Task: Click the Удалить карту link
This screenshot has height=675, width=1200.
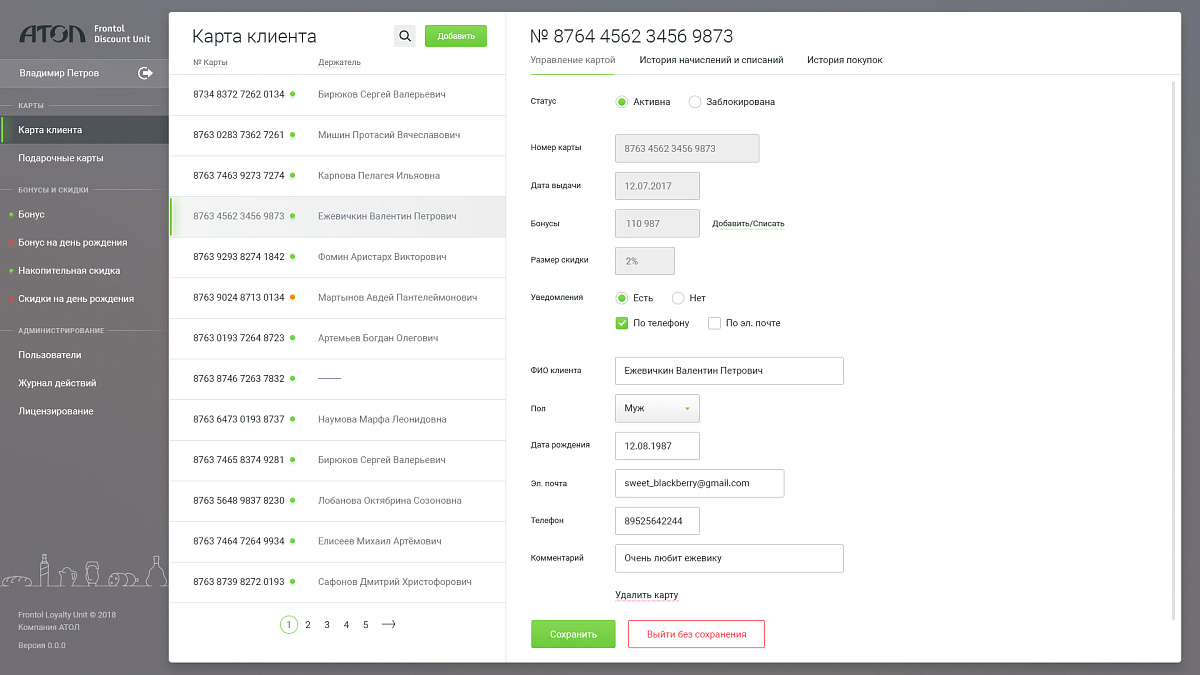Action: pyautogui.click(x=646, y=595)
